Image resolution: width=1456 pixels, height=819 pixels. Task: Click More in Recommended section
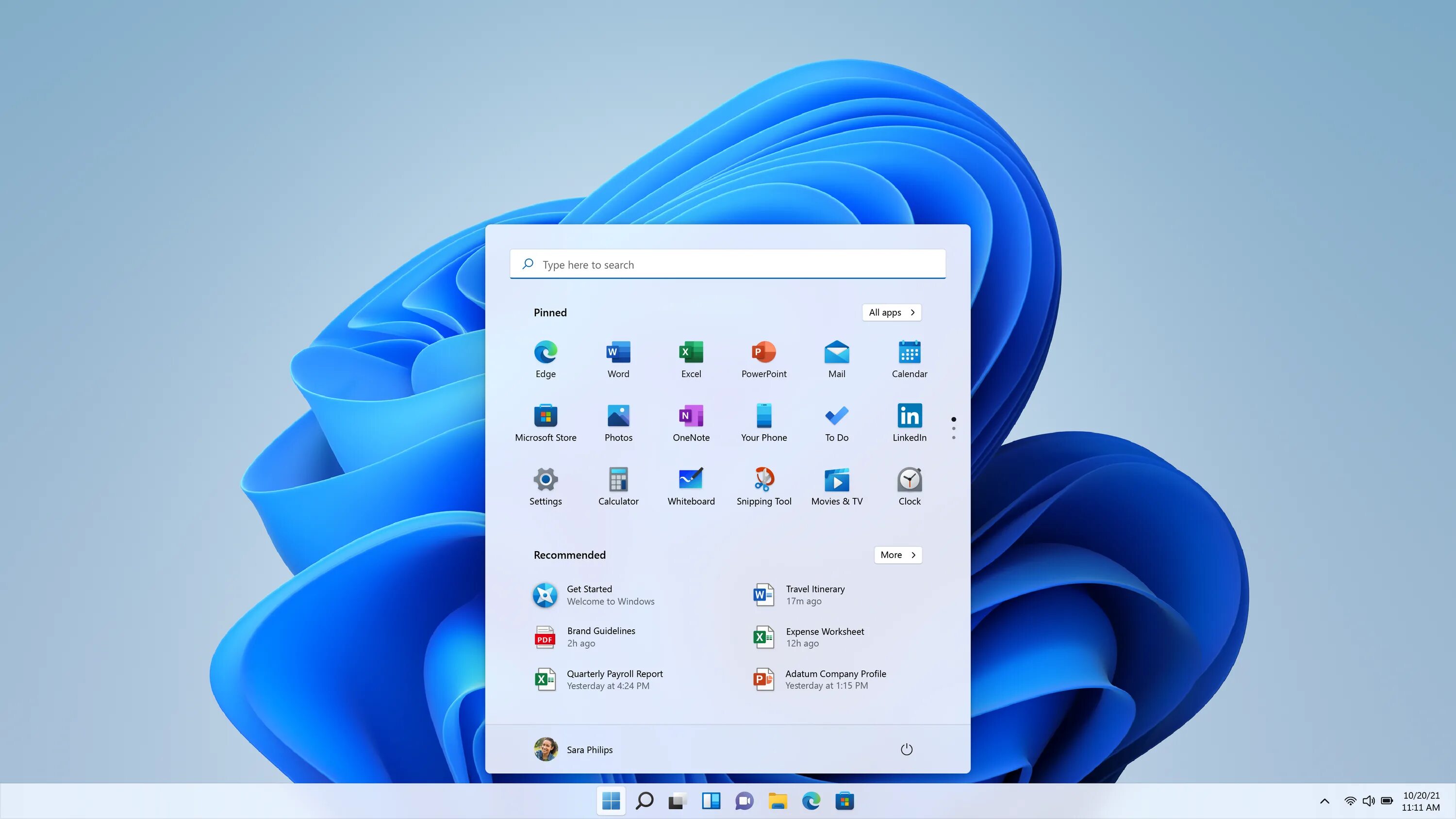897,555
